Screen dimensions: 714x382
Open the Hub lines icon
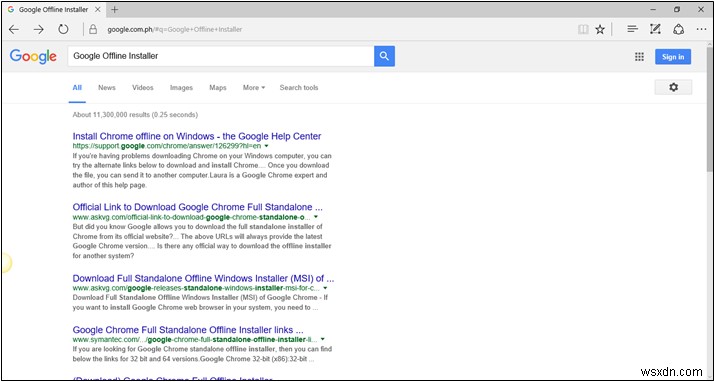[x=632, y=30]
